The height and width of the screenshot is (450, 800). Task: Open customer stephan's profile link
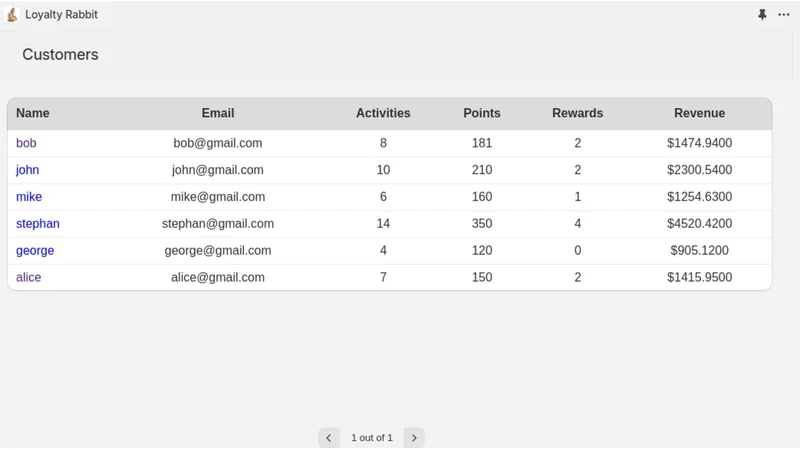38,224
